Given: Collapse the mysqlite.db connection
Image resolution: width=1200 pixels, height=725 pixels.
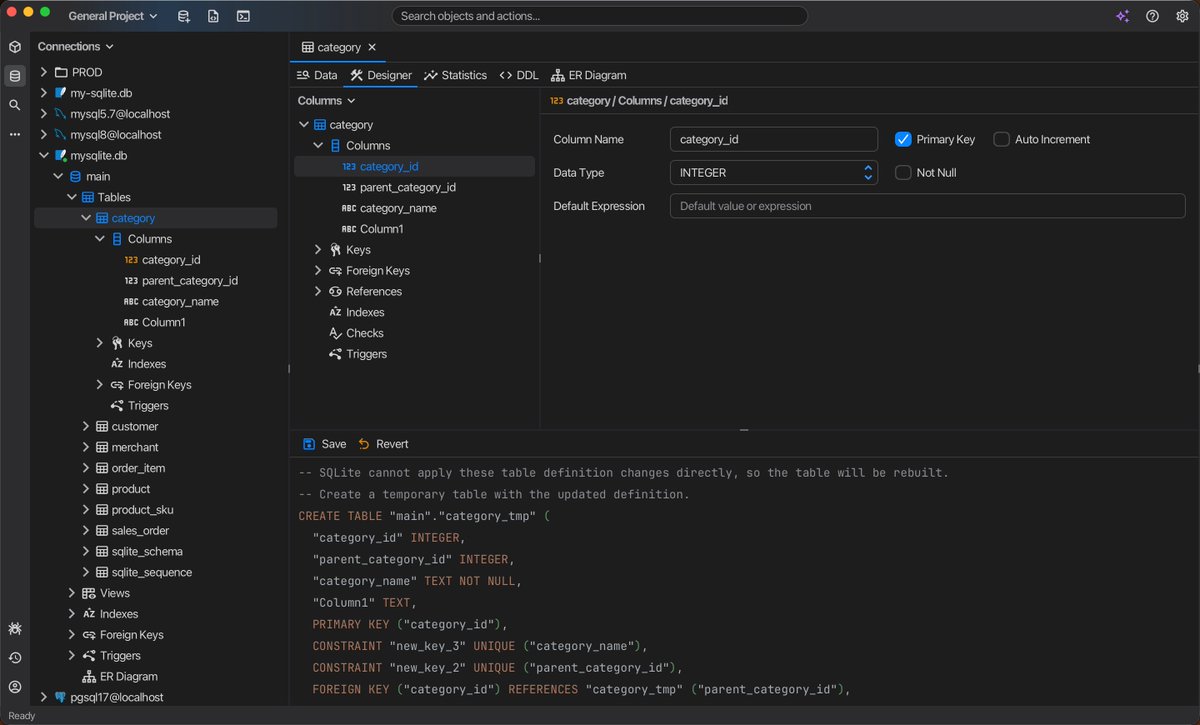Looking at the screenshot, I should pyautogui.click(x=44, y=156).
